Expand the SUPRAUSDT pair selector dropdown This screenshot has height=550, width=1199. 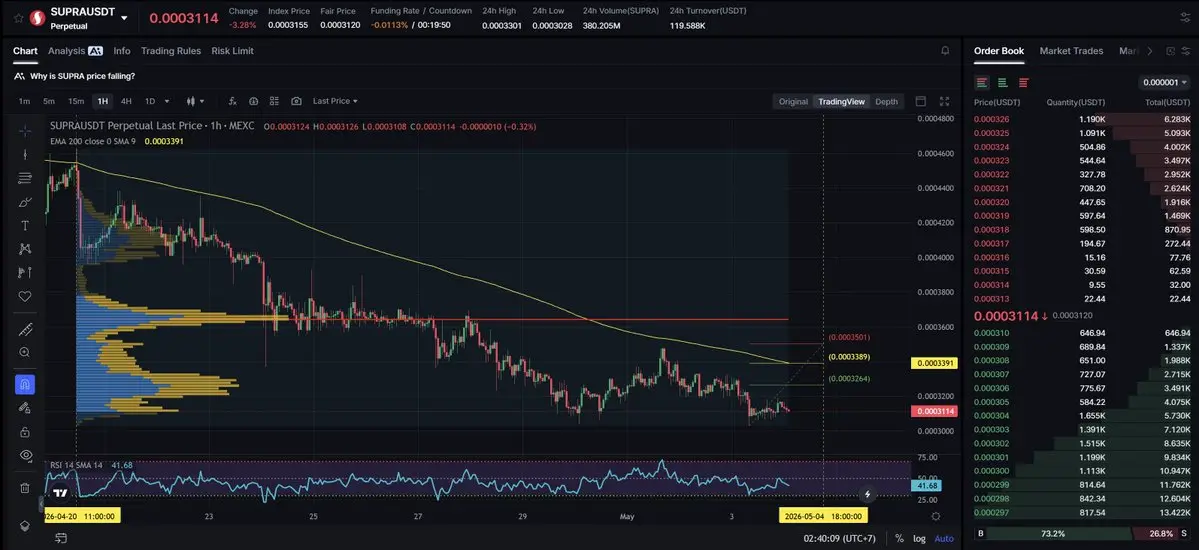click(x=125, y=18)
